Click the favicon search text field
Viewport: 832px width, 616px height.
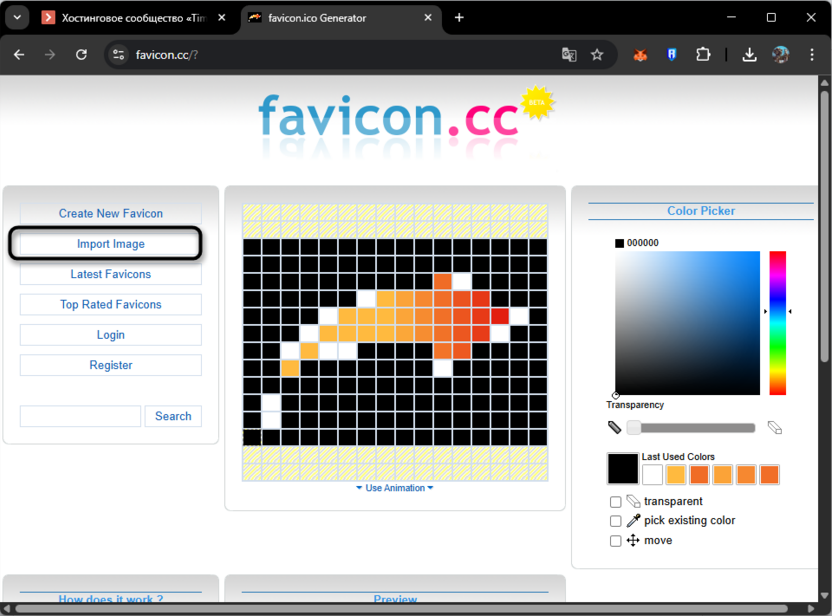click(x=81, y=416)
